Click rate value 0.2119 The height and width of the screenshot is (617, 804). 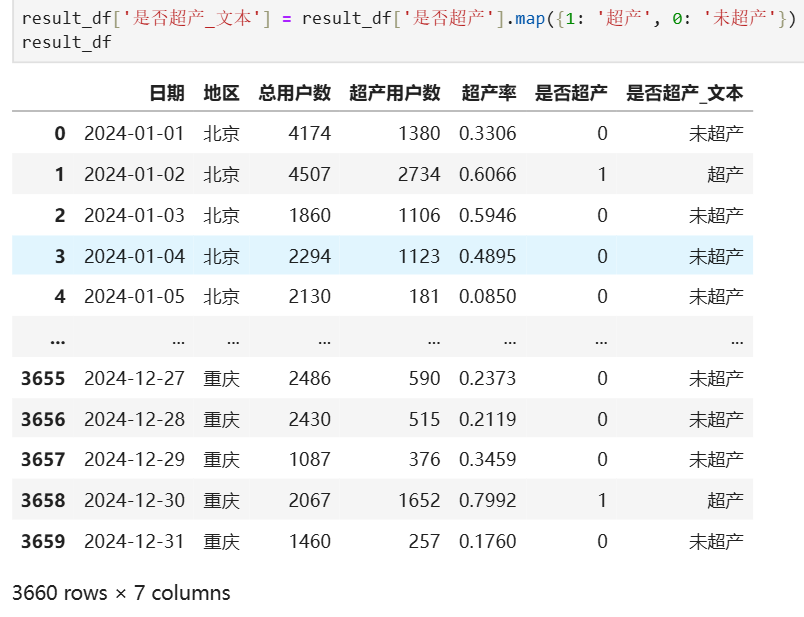(488, 420)
